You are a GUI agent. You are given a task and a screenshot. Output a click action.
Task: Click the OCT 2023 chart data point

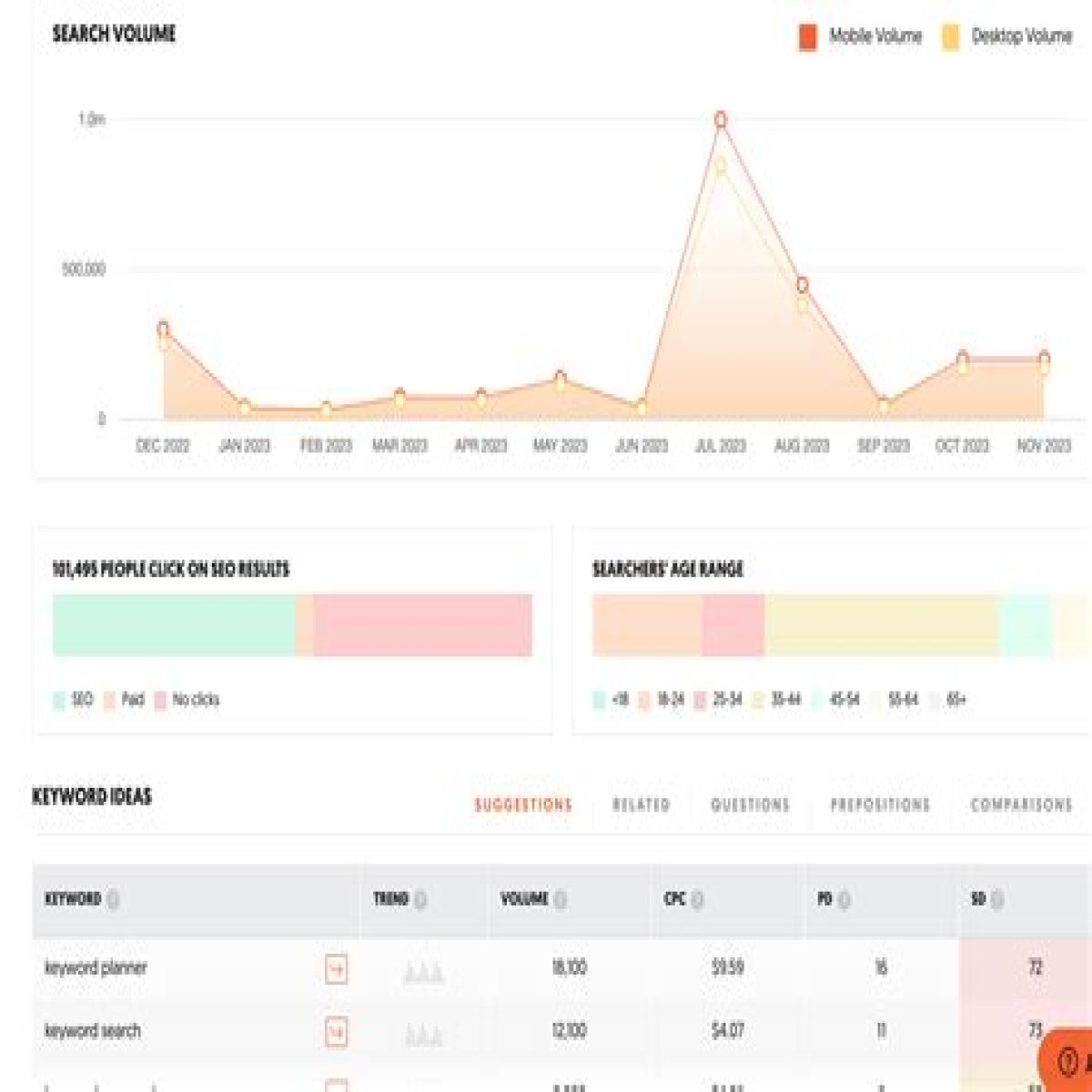tap(963, 360)
